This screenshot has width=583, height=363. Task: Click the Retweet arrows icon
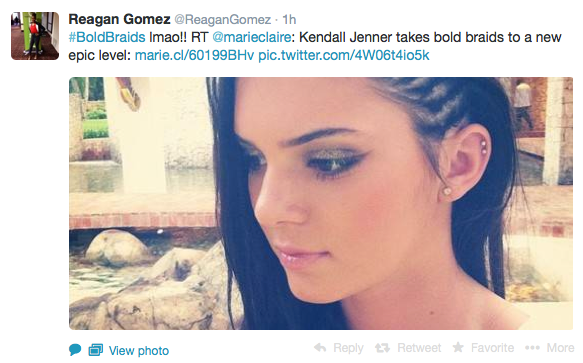pyautogui.click(x=382, y=348)
